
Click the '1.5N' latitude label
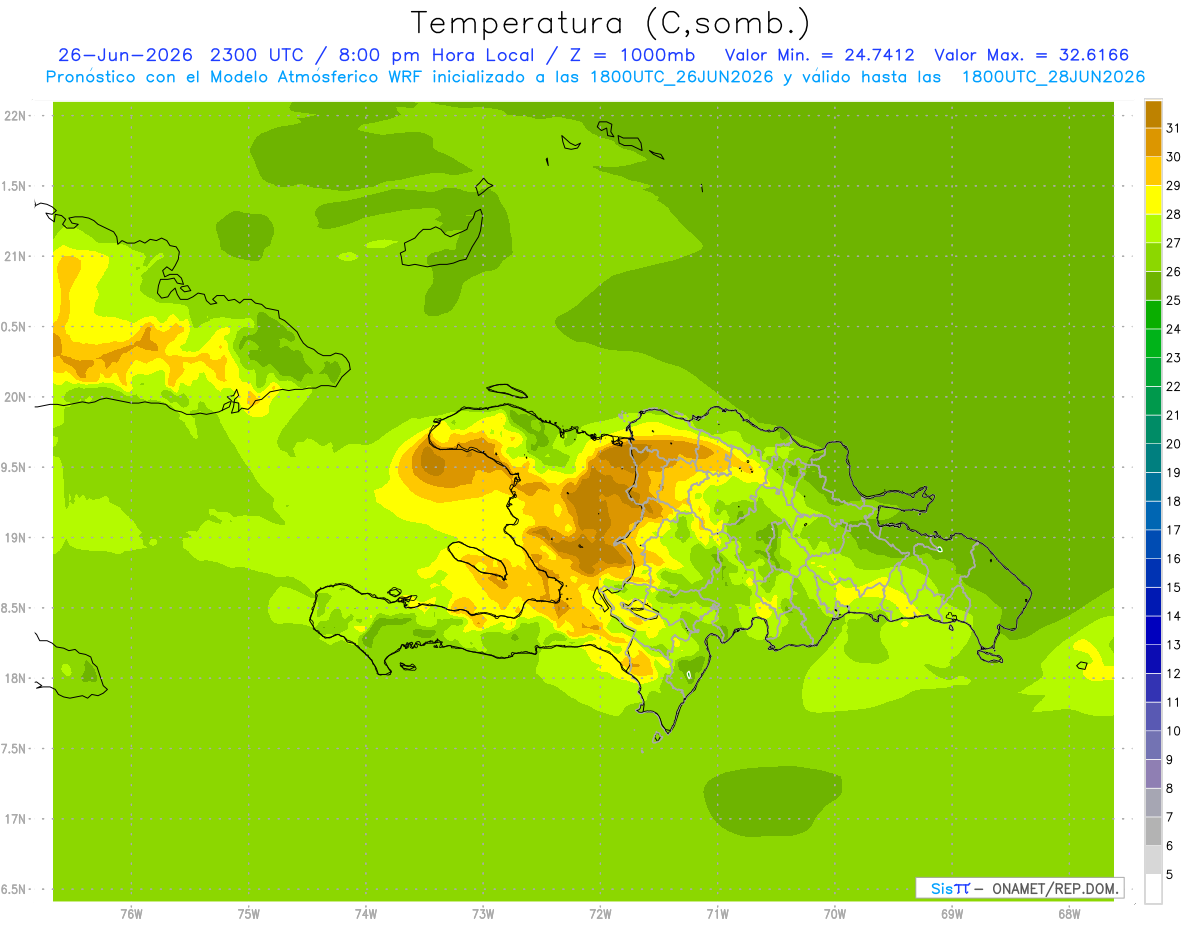click(15, 186)
